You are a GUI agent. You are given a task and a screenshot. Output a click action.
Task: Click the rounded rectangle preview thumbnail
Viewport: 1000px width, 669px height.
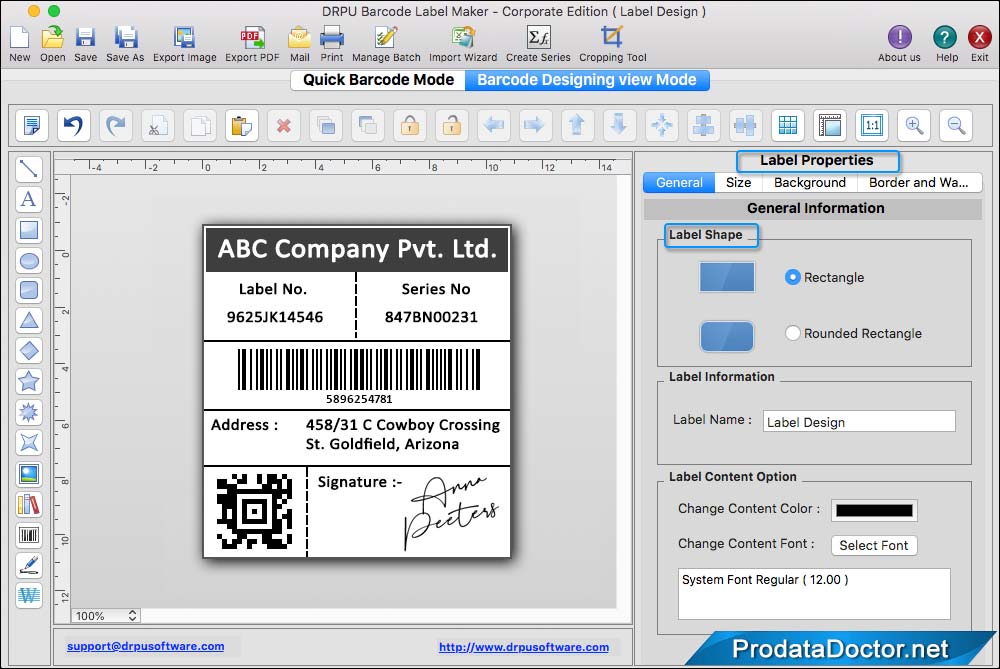(x=727, y=336)
